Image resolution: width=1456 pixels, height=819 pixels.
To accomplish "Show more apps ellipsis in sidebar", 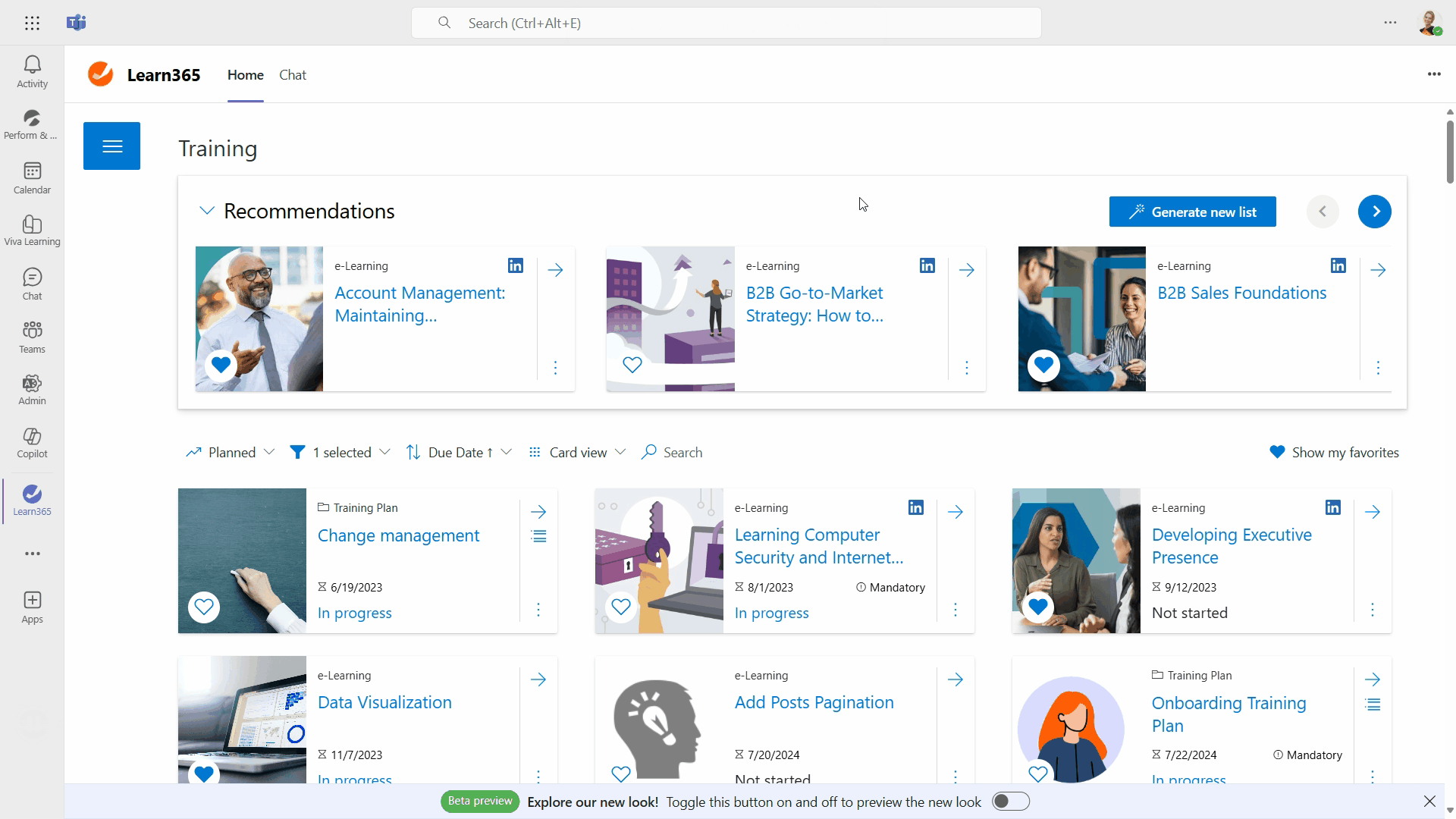I will 32,554.
